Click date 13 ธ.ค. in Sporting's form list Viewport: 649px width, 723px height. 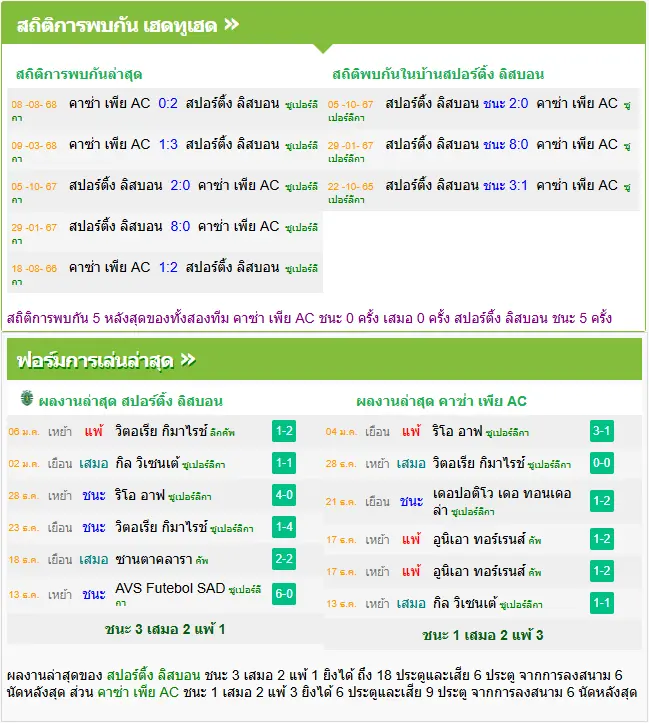[24, 595]
